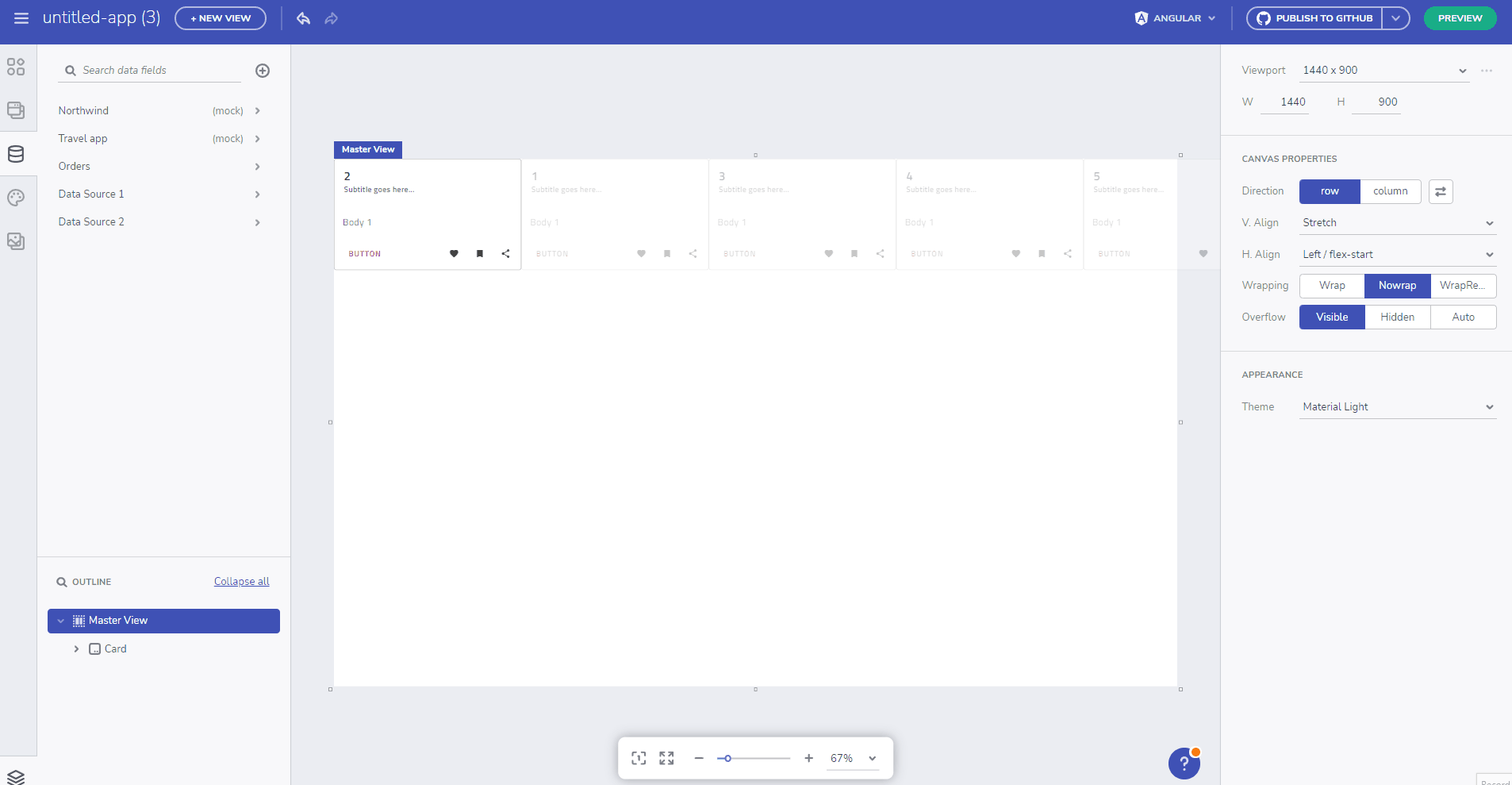1512x785 pixels.
Task: Add a new data source with plus icon
Action: (x=263, y=71)
